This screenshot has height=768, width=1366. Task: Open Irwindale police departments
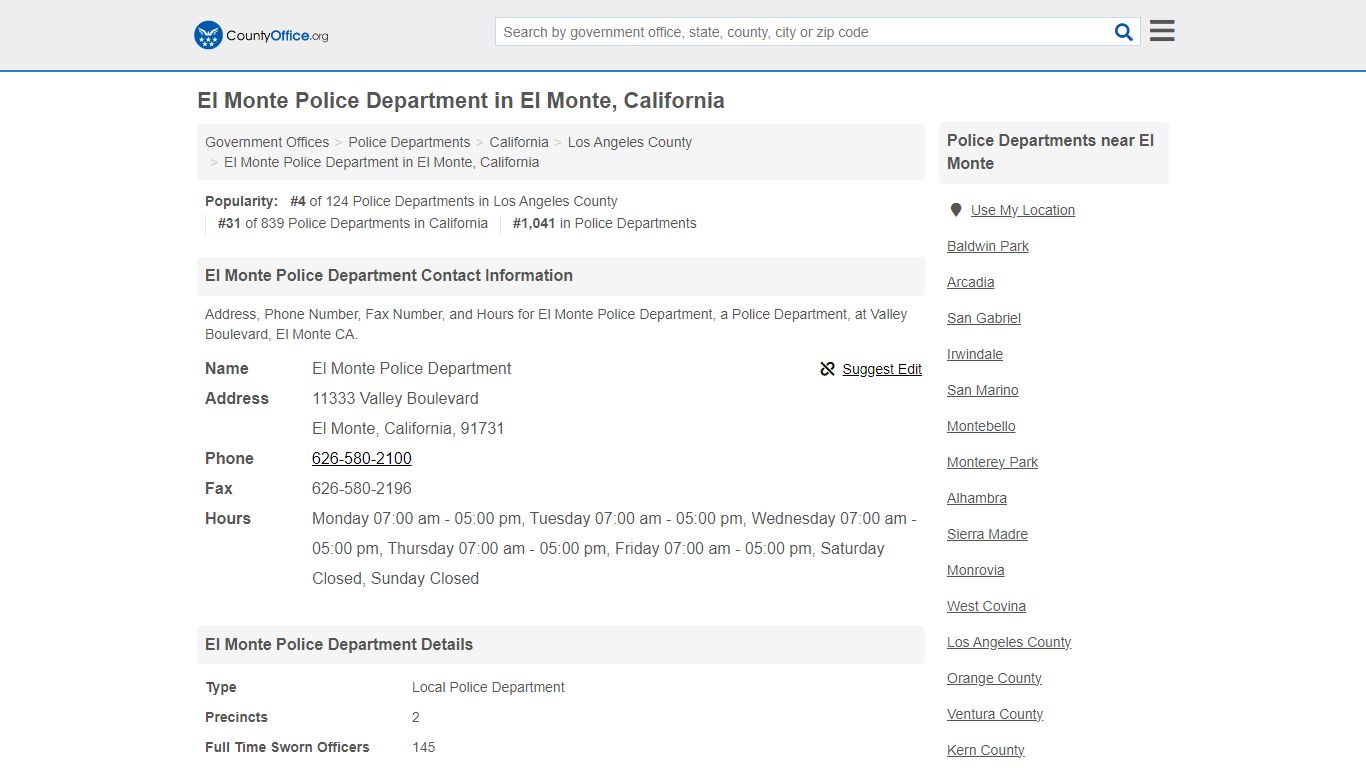(975, 354)
